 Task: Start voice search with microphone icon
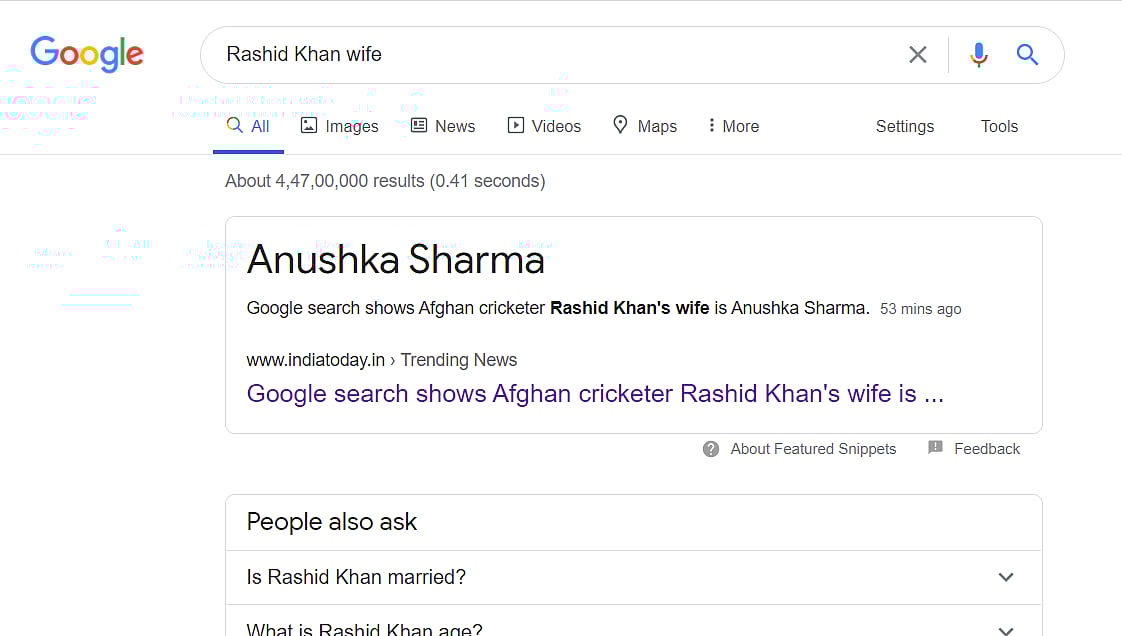pyautogui.click(x=978, y=55)
